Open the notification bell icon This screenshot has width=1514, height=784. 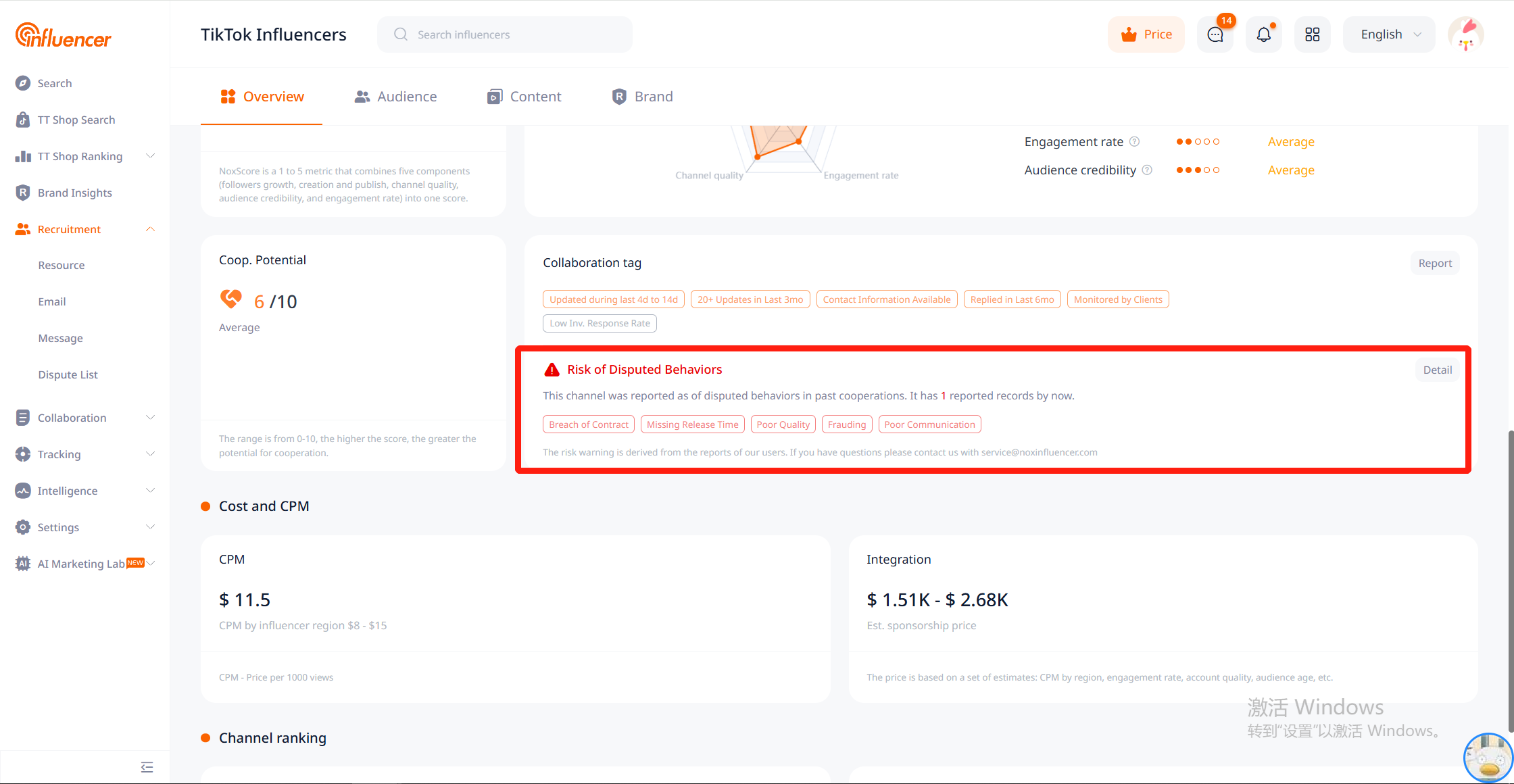point(1263,34)
